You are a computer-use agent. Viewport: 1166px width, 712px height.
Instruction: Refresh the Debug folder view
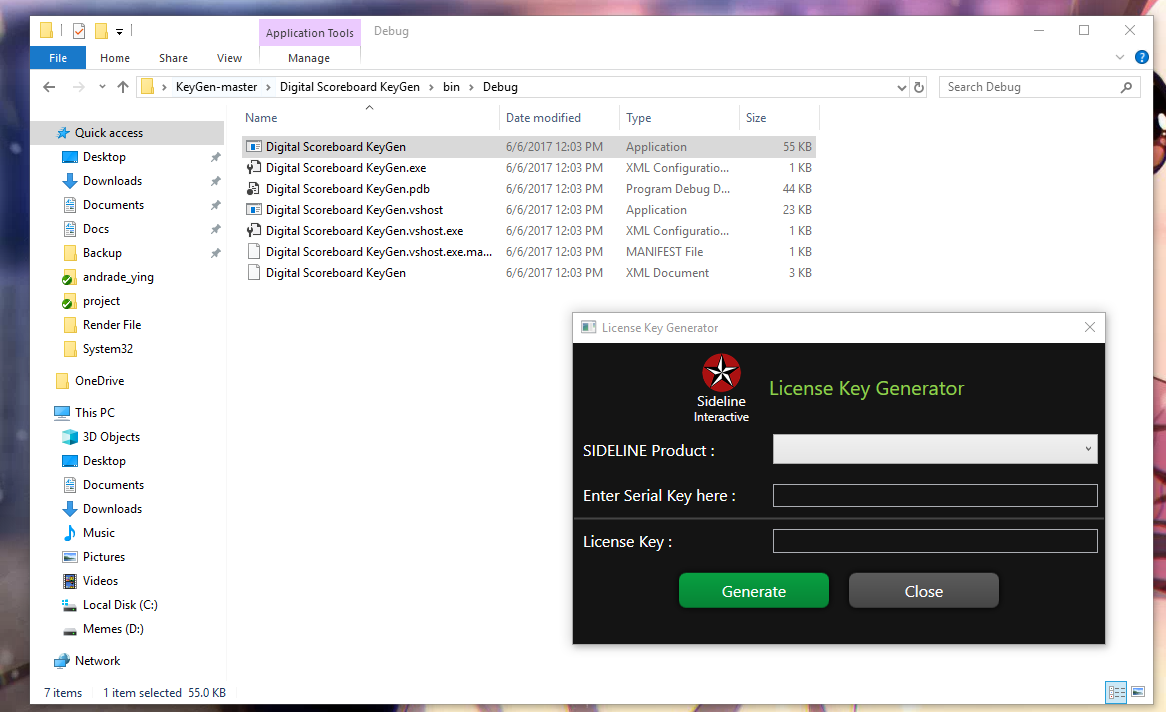919,87
